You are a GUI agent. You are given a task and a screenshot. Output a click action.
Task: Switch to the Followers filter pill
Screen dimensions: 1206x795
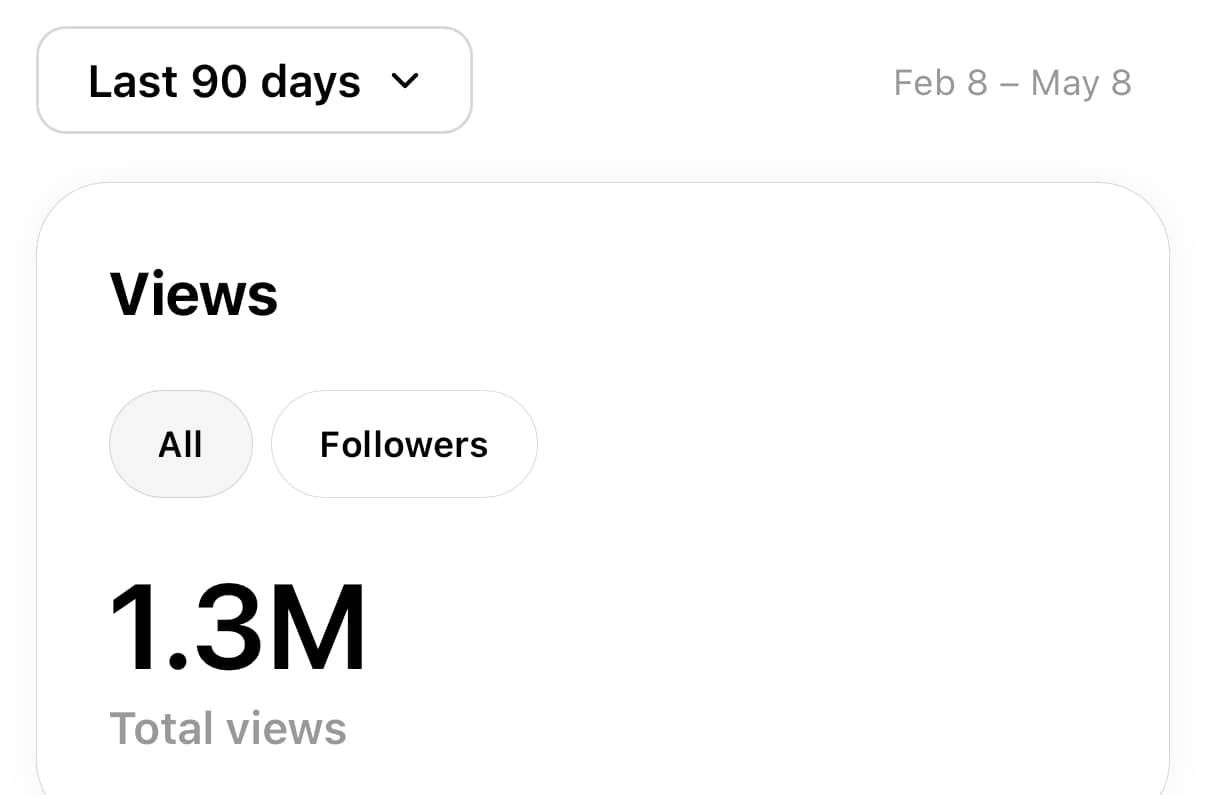pyautogui.click(x=404, y=444)
